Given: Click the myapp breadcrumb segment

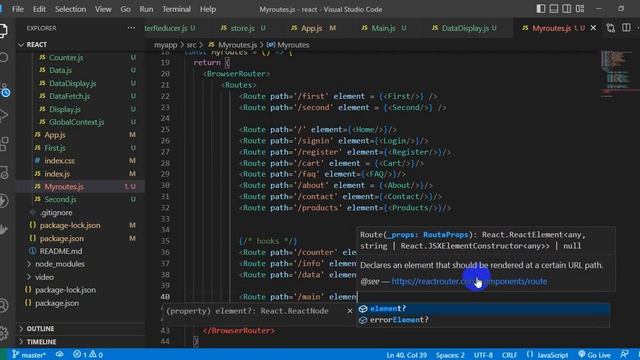Looking at the screenshot, I should point(165,45).
